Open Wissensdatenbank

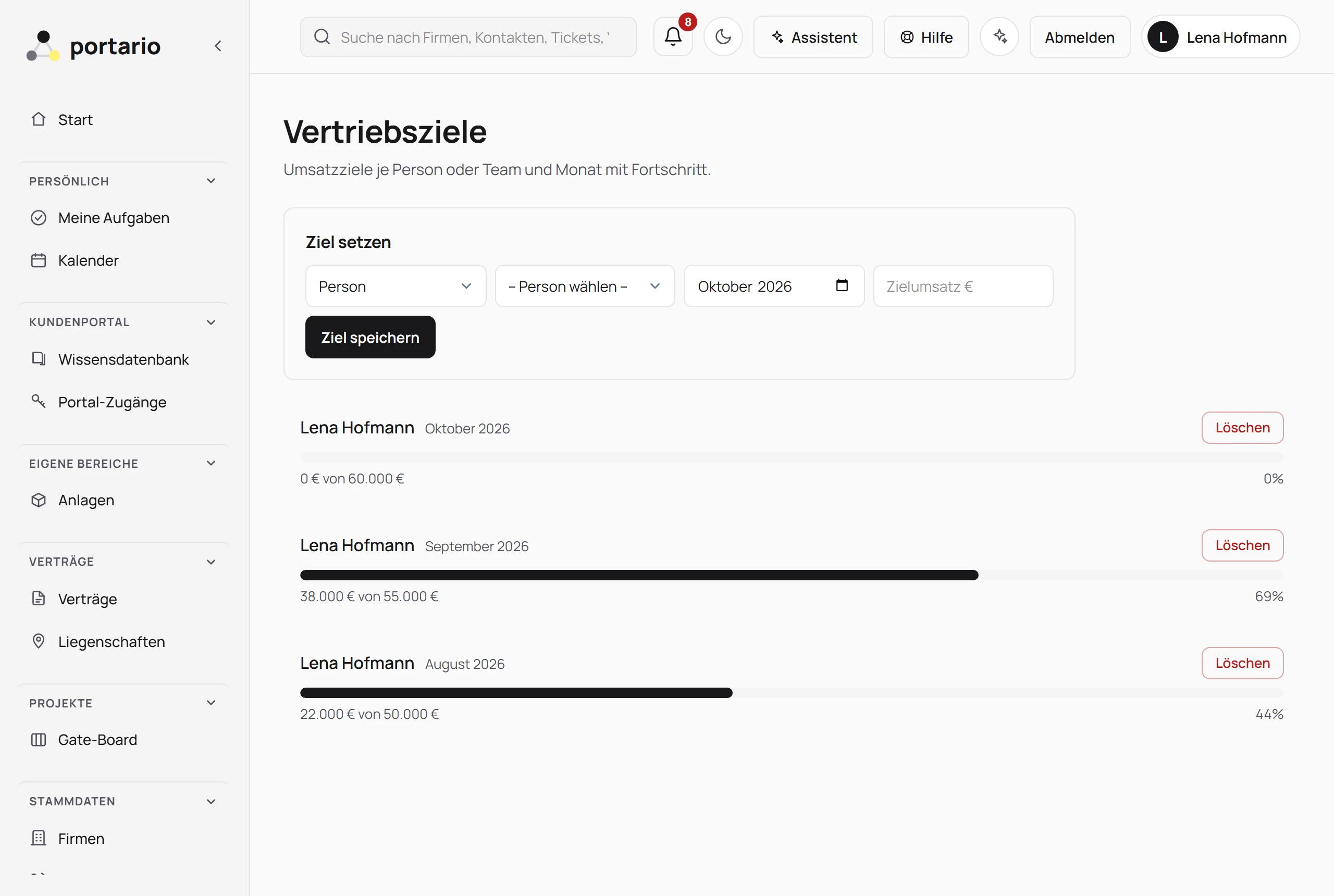click(123, 359)
